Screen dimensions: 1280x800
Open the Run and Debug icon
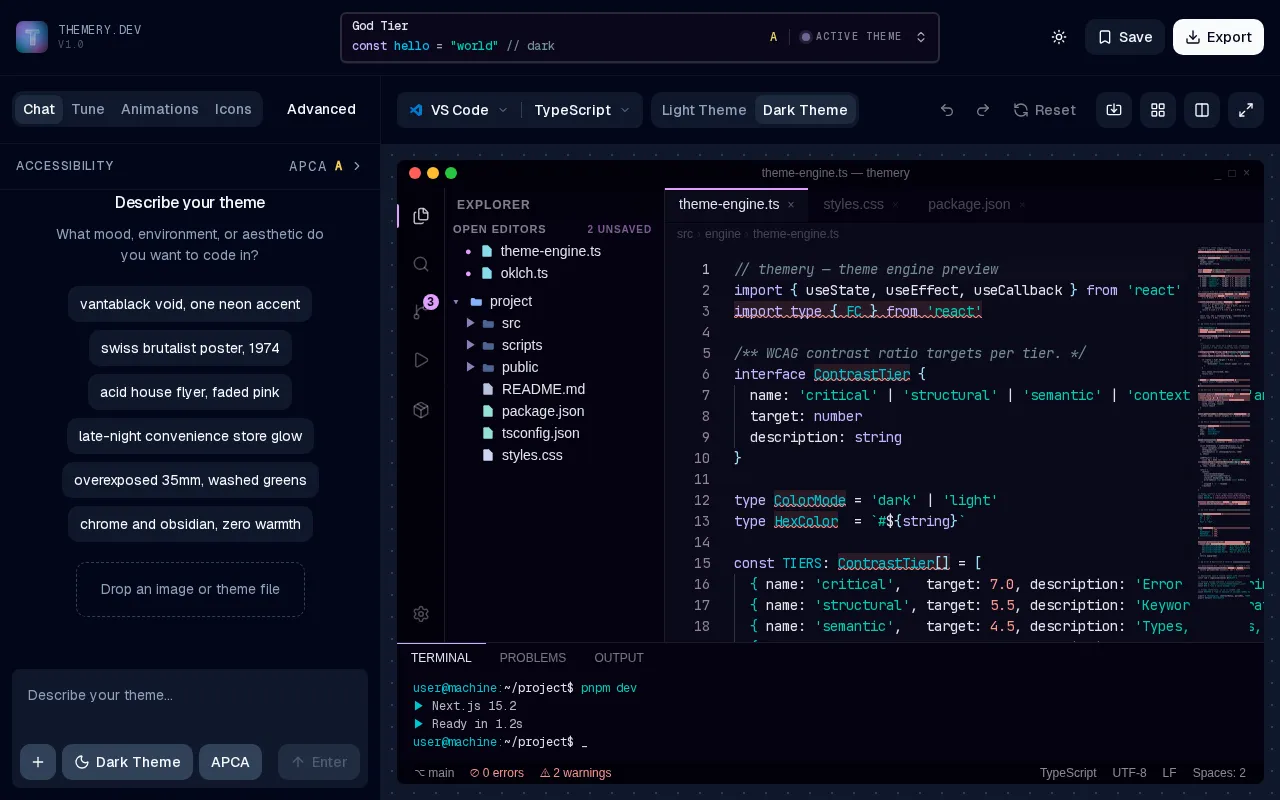[421, 360]
